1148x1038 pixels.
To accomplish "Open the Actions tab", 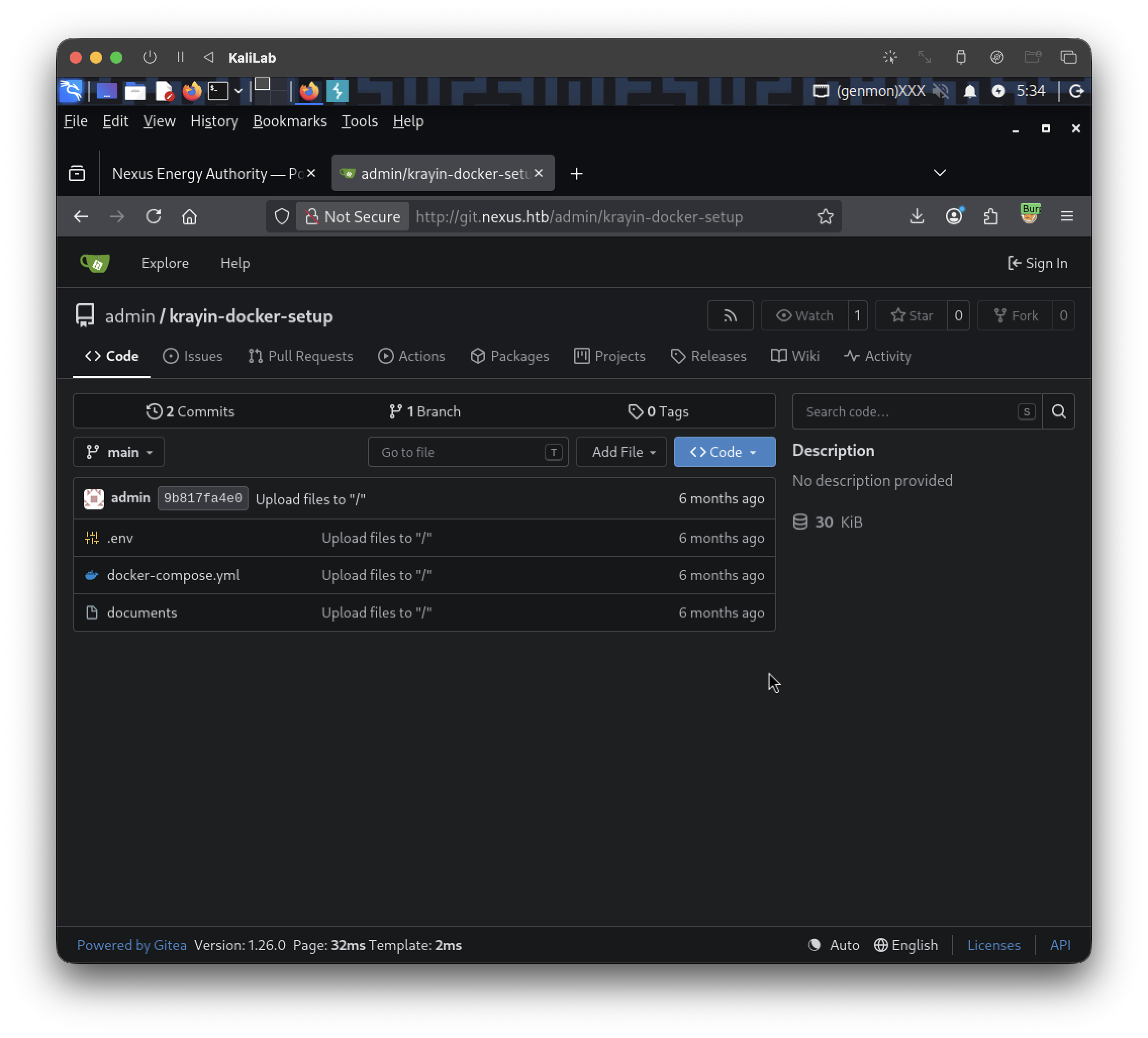I will [x=412, y=356].
